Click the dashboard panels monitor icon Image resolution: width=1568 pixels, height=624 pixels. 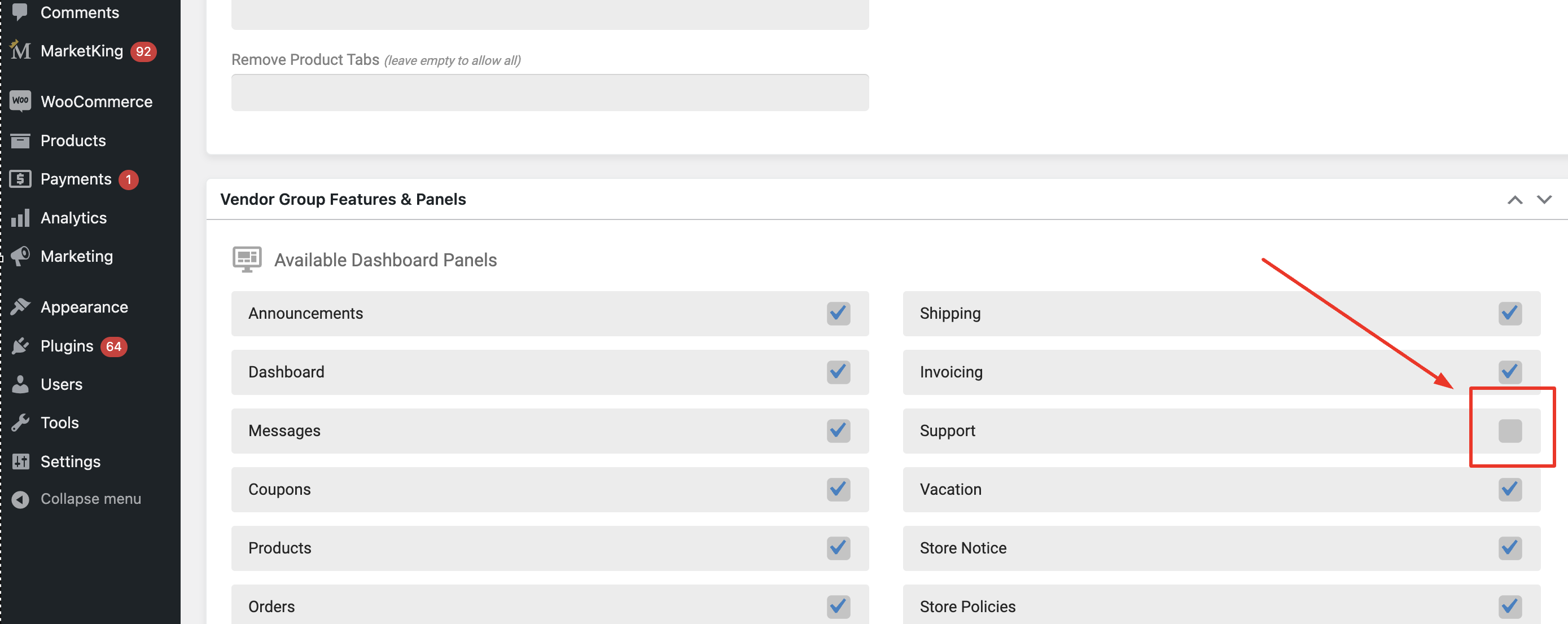point(247,259)
